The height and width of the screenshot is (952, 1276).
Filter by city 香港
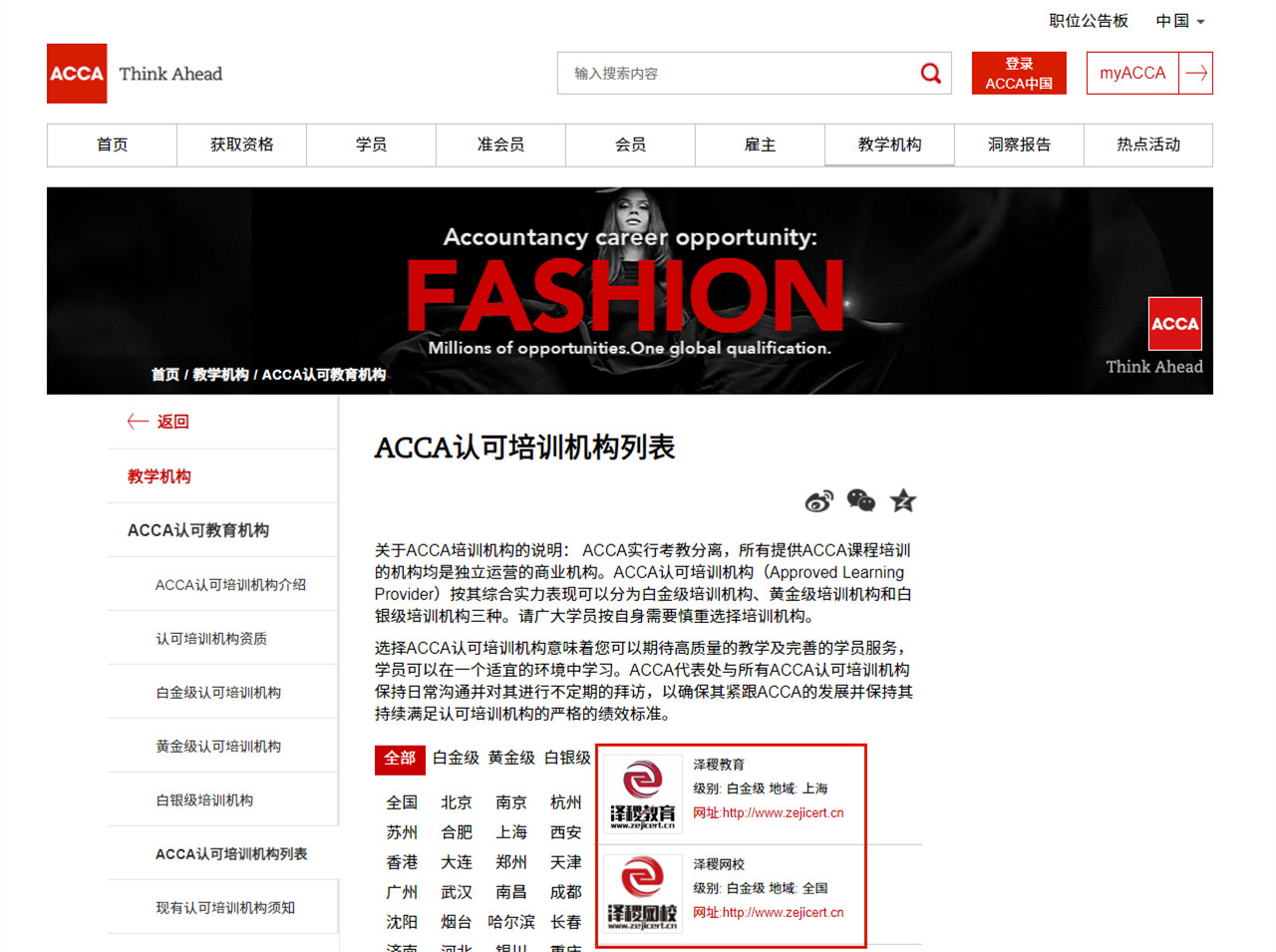coord(402,862)
